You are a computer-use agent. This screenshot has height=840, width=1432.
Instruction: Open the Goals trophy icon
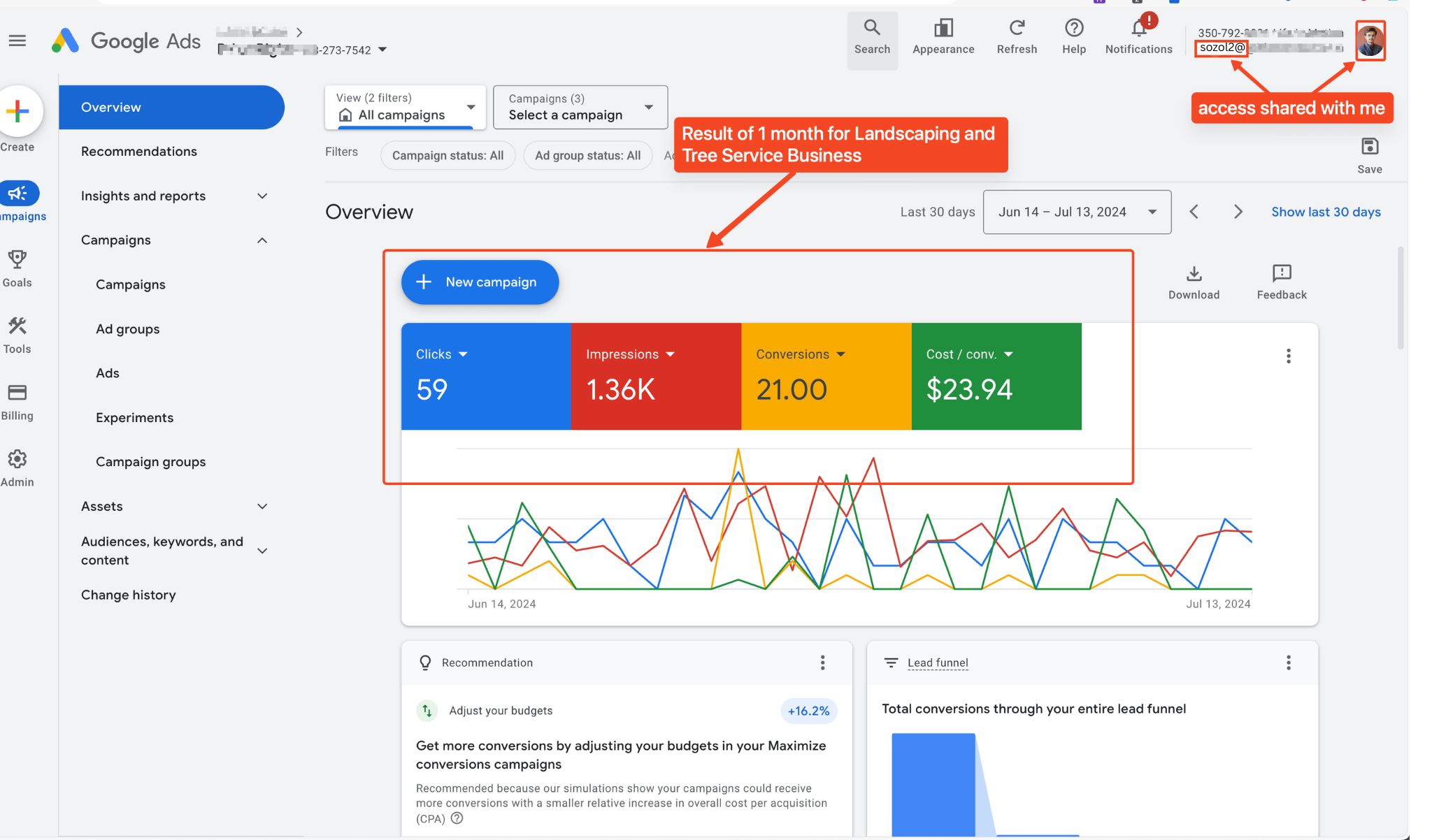point(17,260)
